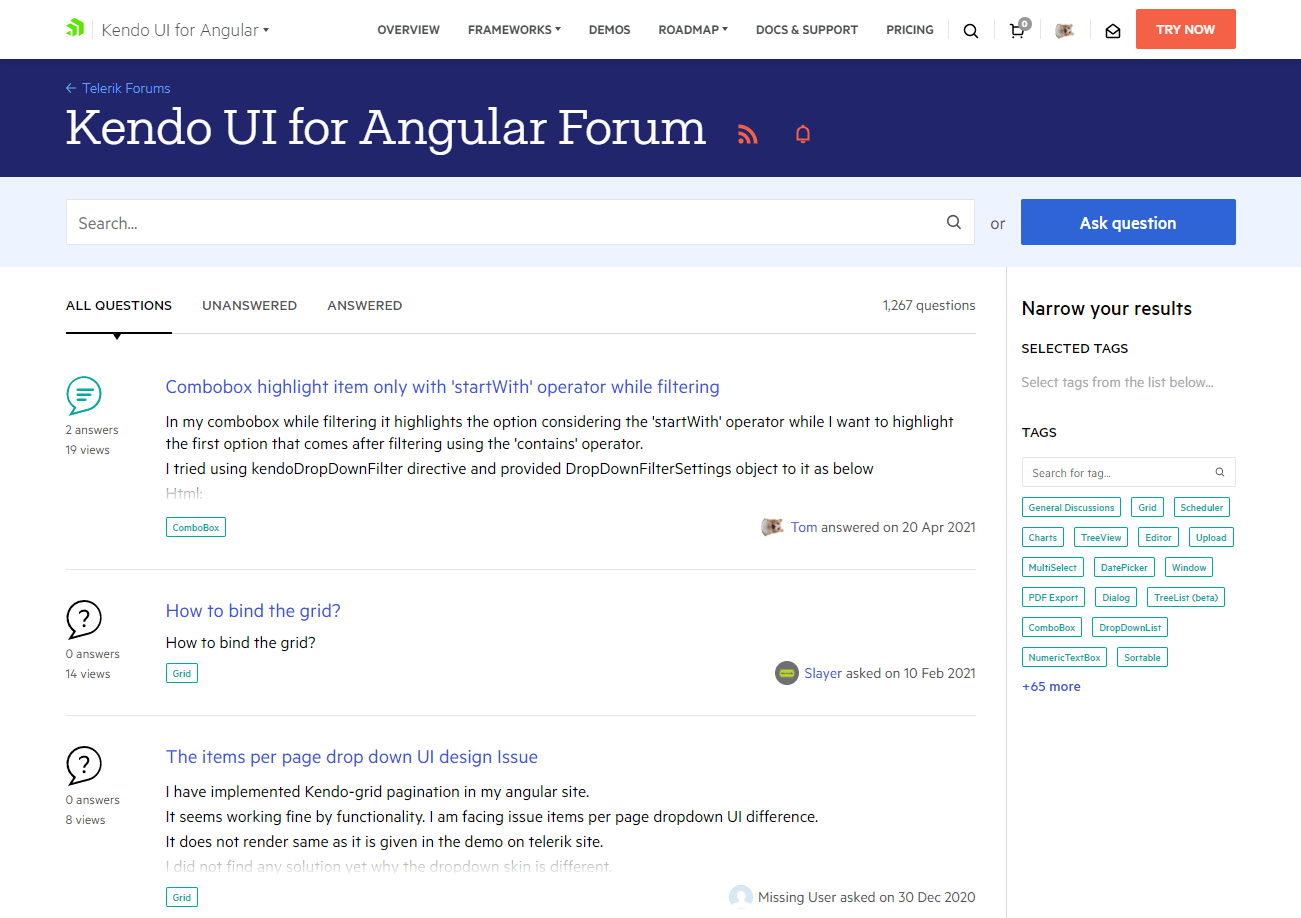Viewport: 1301px width, 918px height.
Task: Click question-mark bubble for 'How to bind the grid?'
Action: tap(84, 620)
